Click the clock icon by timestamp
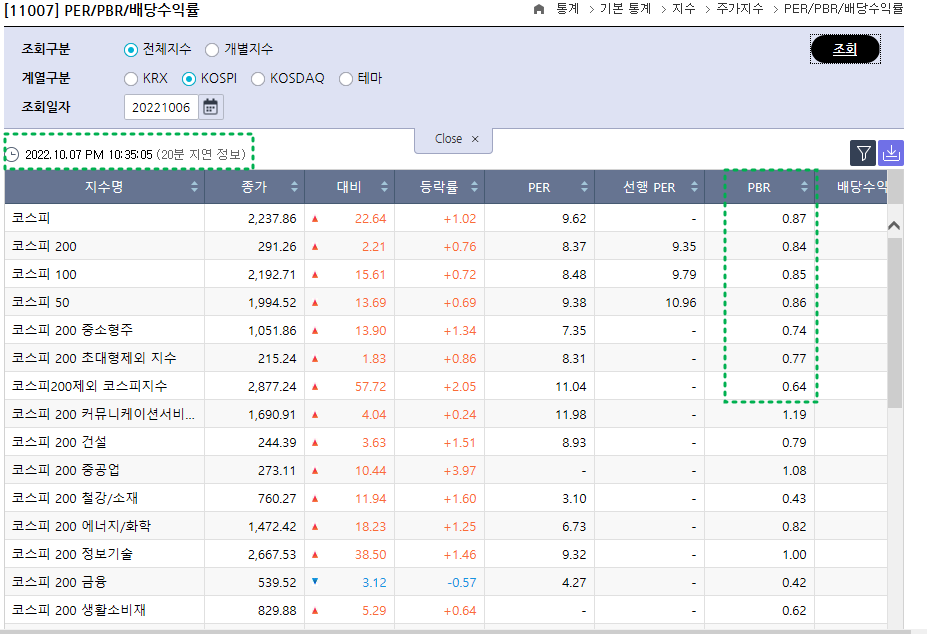 coord(12,154)
